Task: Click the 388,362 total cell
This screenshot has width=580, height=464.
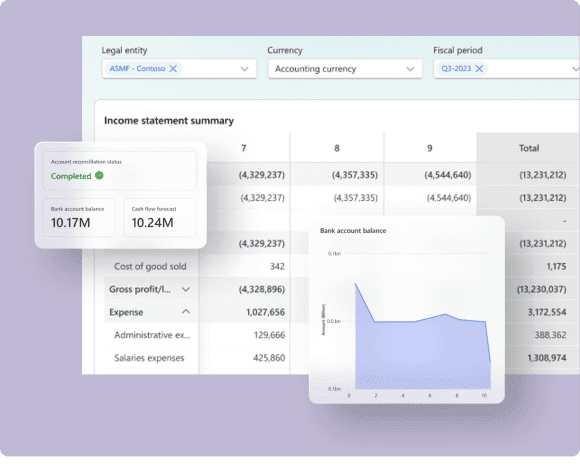Action: (x=550, y=335)
